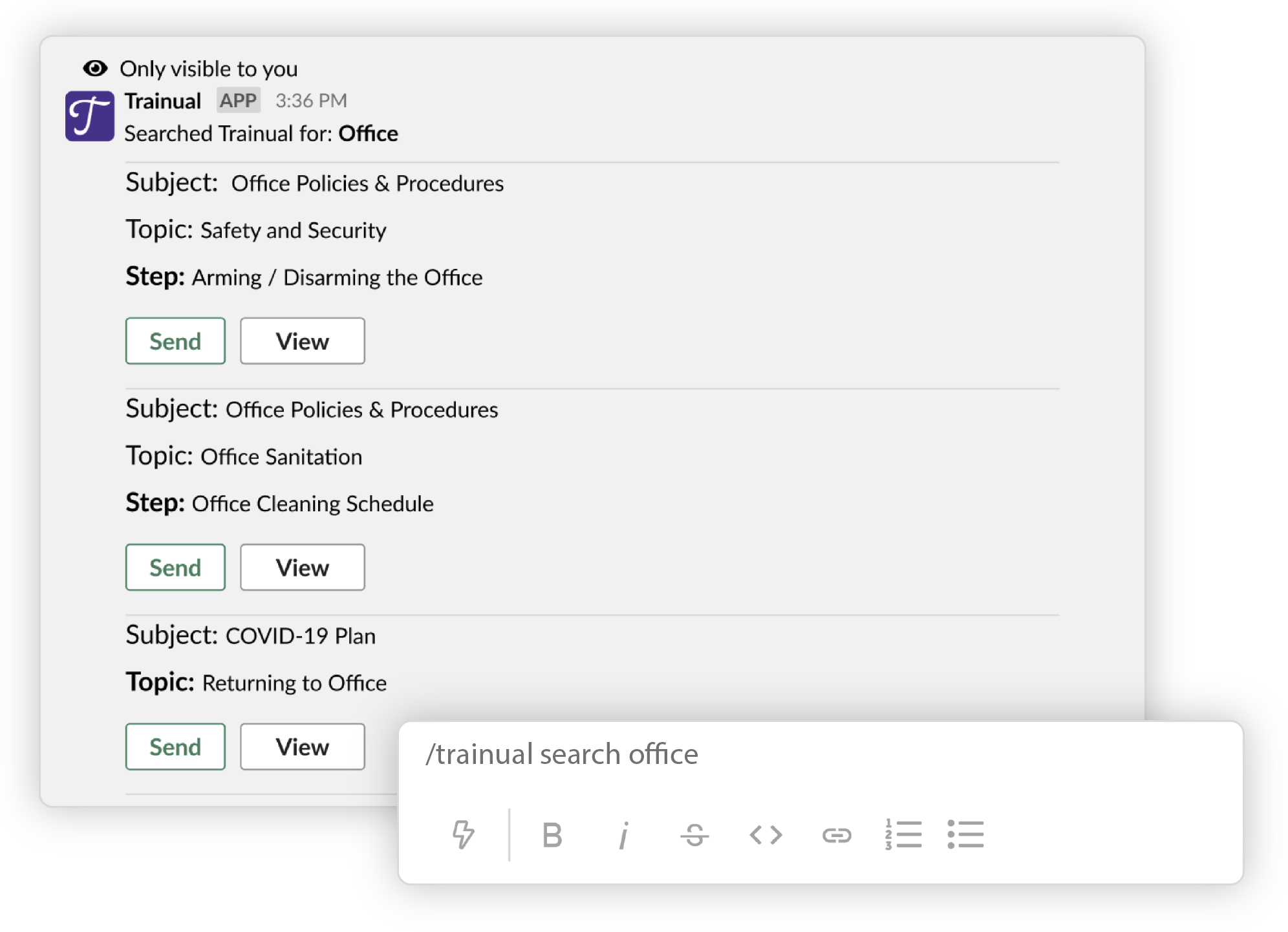Send the COVID-19 Plan result
The width and height of the screenshot is (1288, 932).
tap(175, 747)
